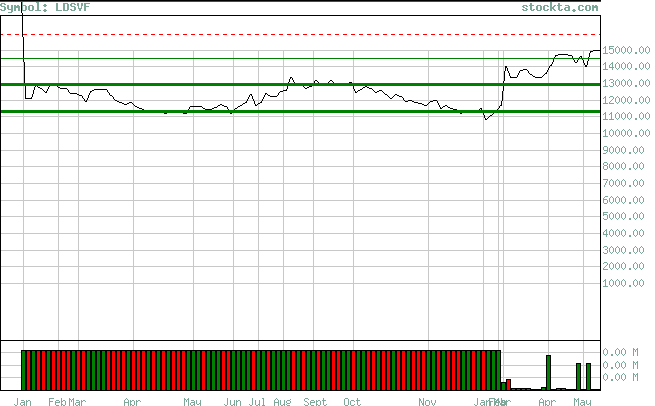Click the 12000.00 price axis label
655x406 pixels.
point(626,100)
